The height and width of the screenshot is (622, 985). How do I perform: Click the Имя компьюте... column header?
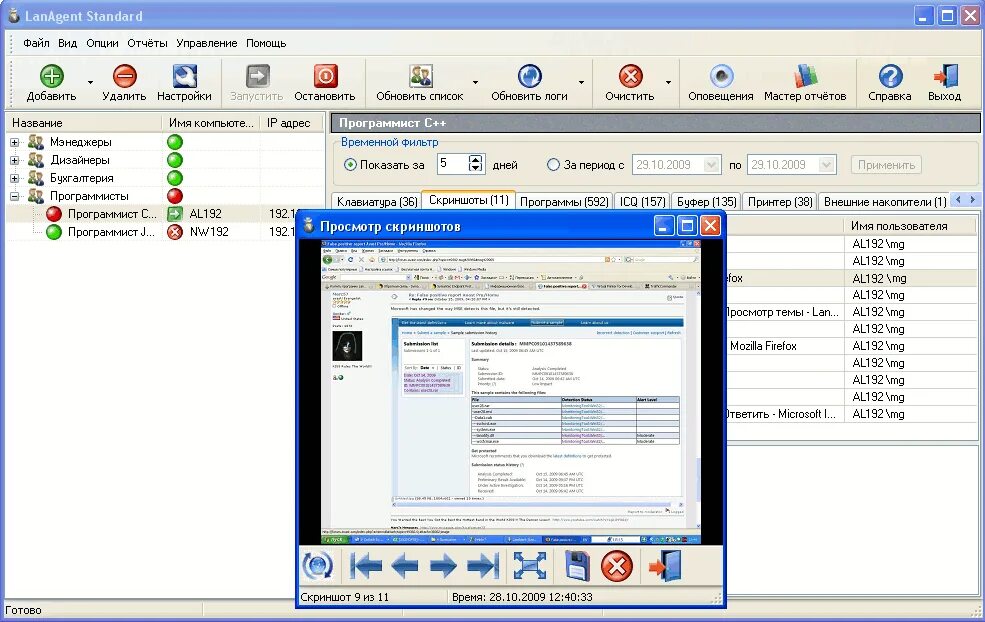[x=212, y=123]
